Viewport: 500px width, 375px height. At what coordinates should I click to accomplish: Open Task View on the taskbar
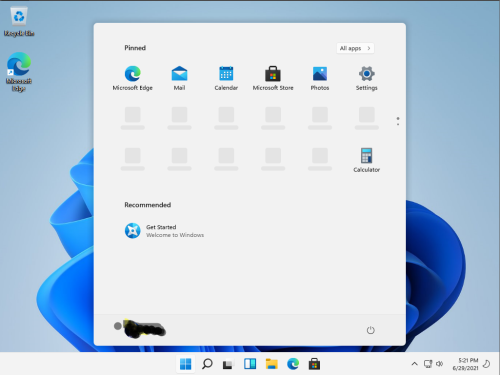pos(228,364)
